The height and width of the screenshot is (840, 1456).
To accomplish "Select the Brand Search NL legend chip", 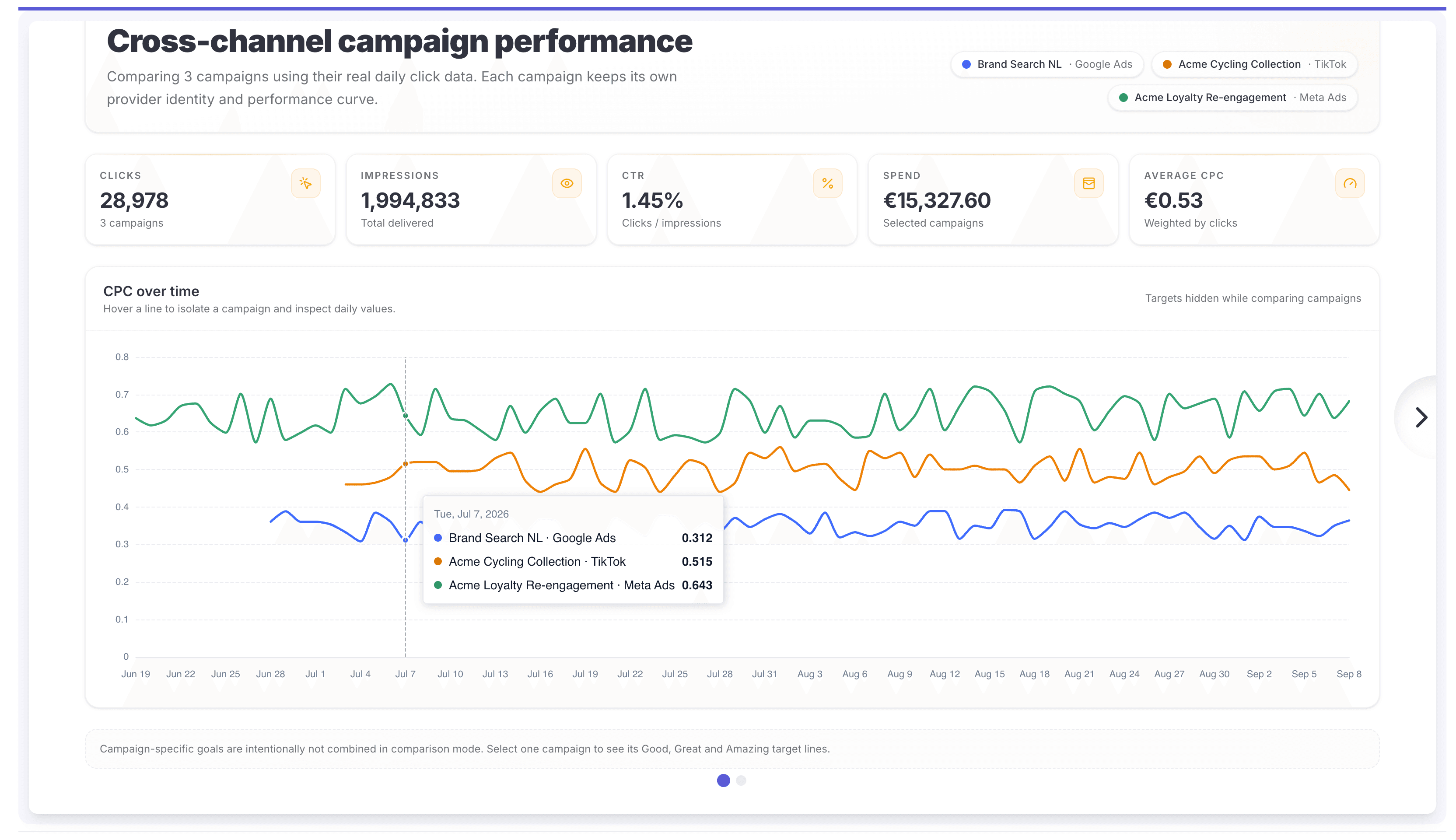I will [1046, 64].
